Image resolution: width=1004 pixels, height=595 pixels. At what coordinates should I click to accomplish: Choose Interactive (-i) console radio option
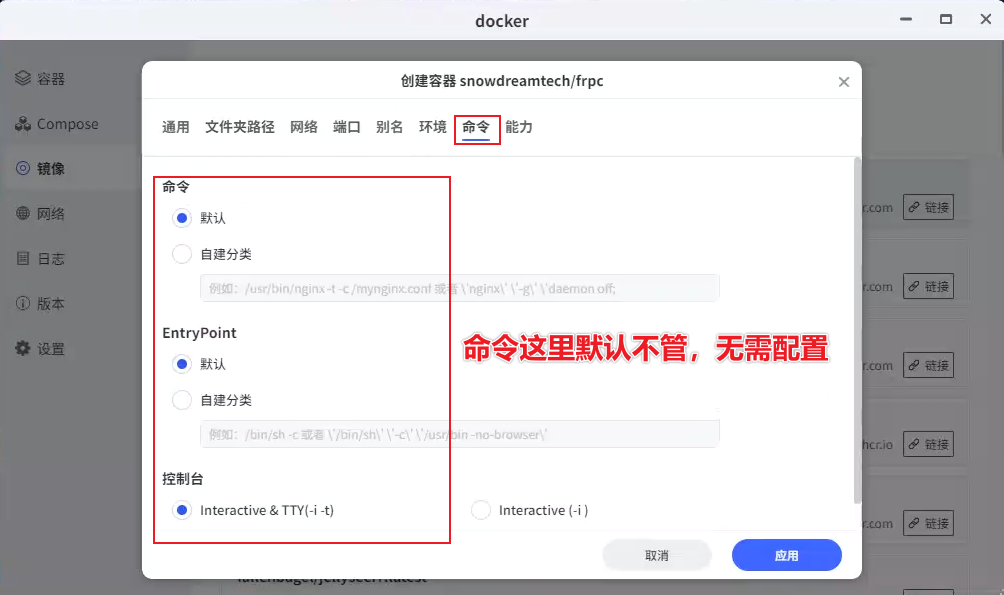pos(481,510)
